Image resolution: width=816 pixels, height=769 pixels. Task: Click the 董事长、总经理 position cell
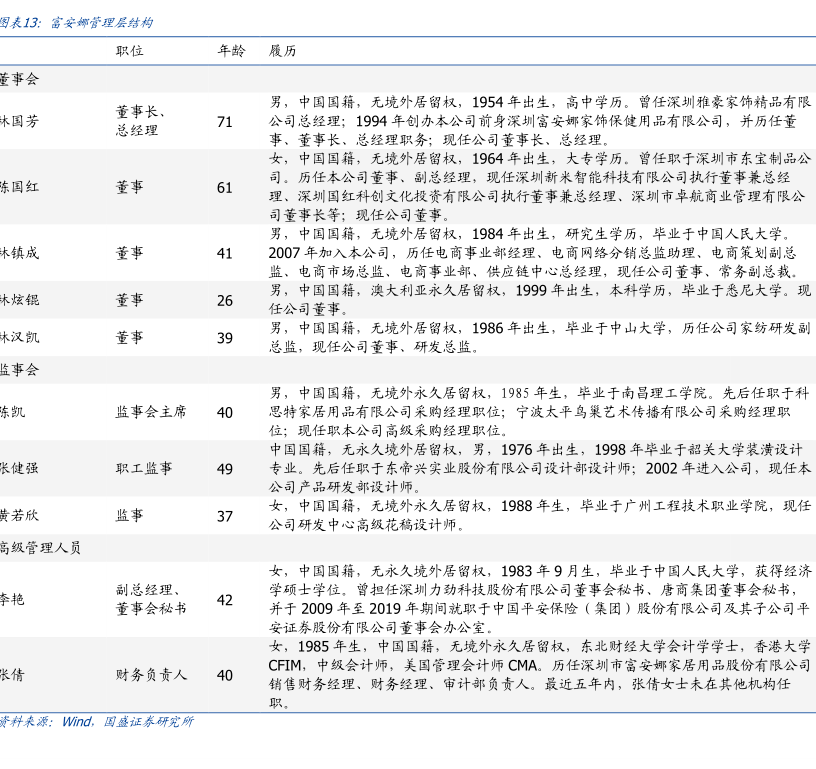[x=140, y=121]
